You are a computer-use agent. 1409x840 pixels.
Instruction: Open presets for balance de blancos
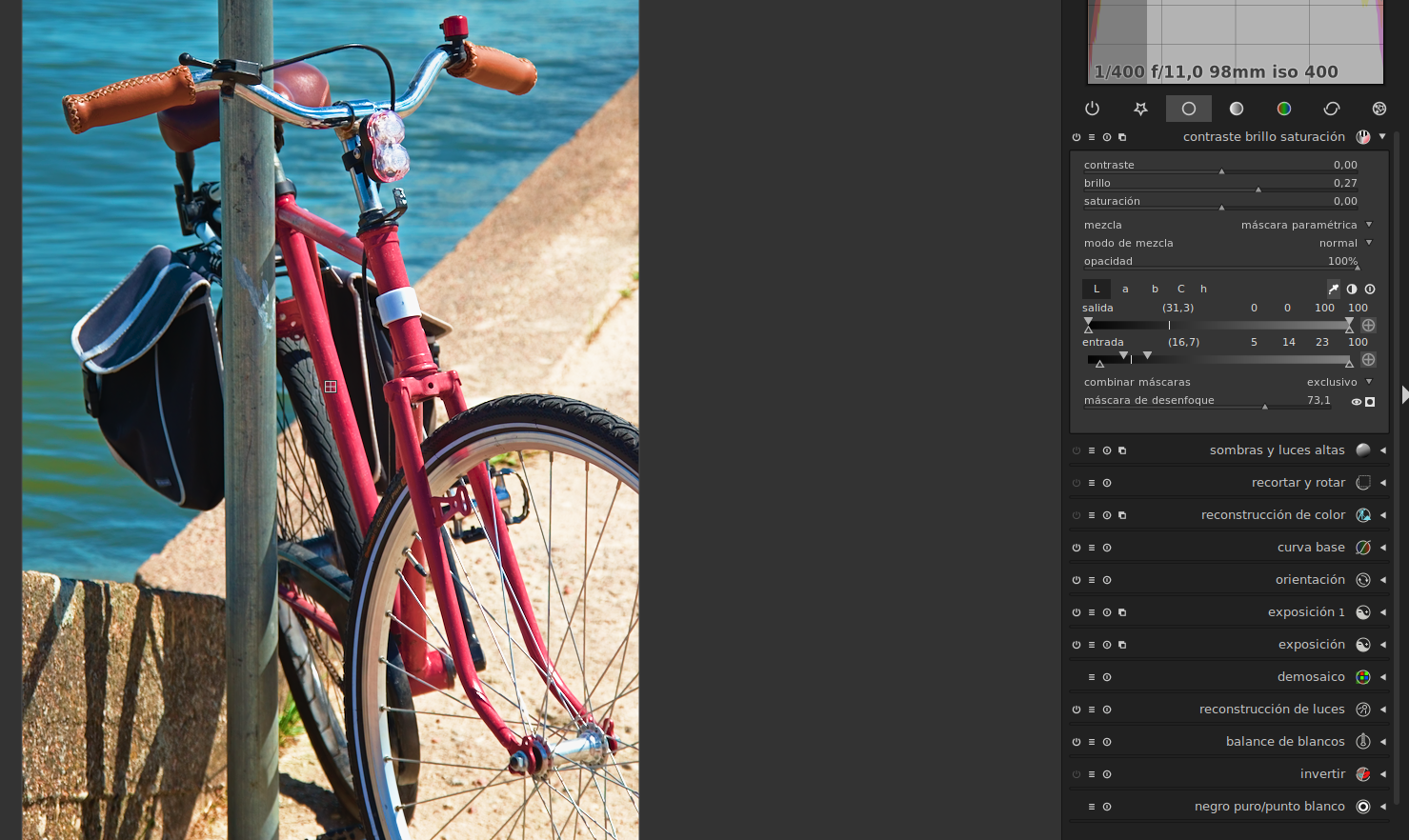tap(1092, 742)
